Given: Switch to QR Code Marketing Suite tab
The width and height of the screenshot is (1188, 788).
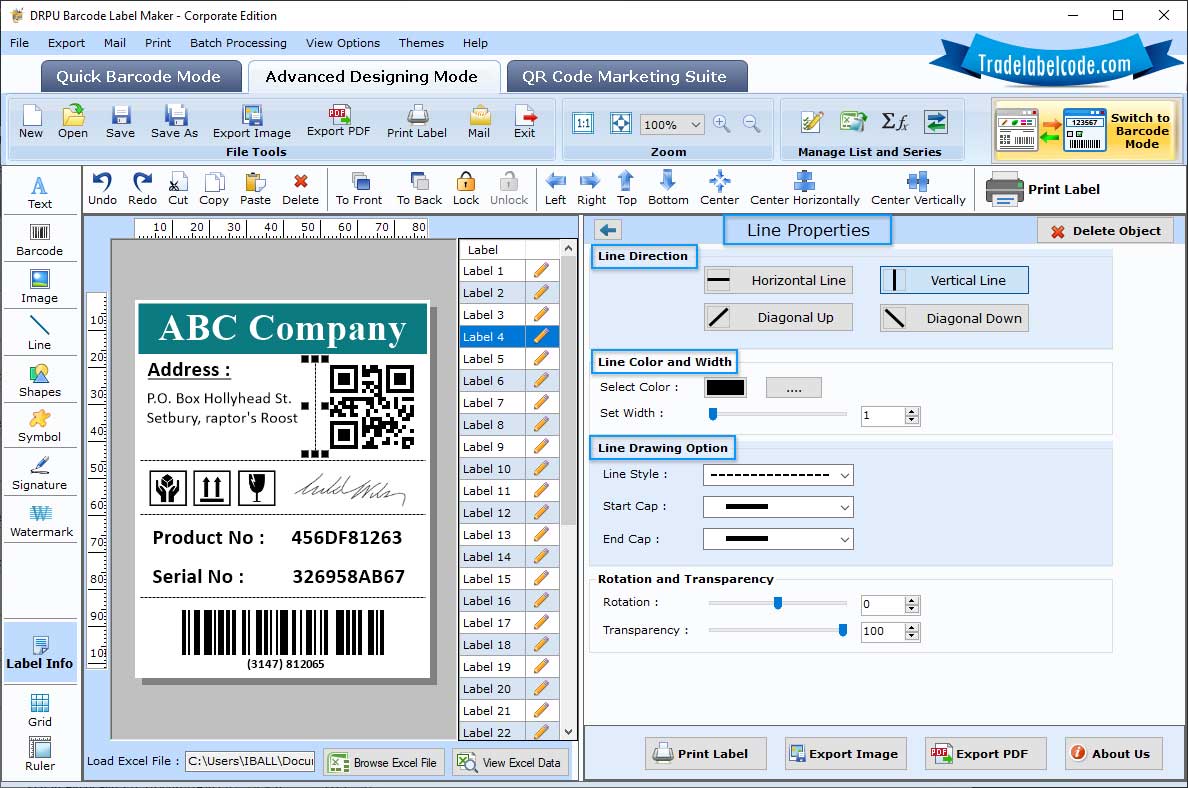Looking at the screenshot, I should pos(627,77).
